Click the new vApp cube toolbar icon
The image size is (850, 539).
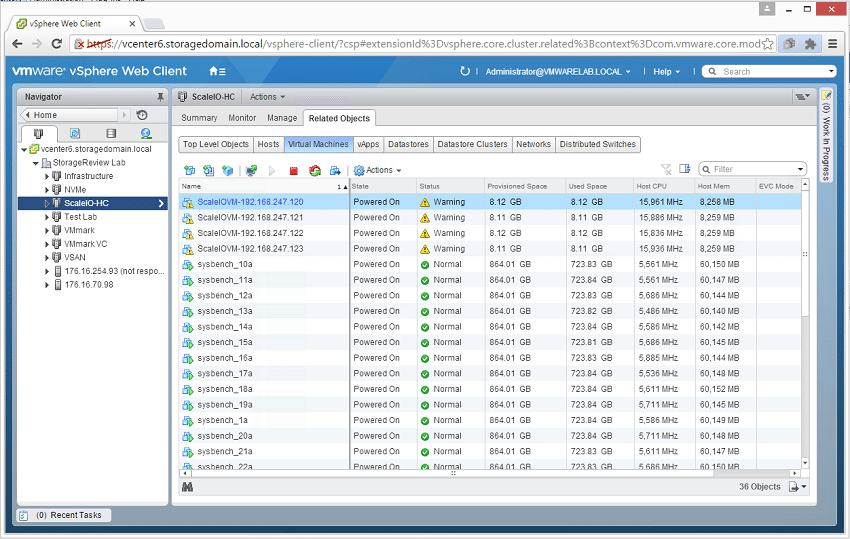[227, 170]
